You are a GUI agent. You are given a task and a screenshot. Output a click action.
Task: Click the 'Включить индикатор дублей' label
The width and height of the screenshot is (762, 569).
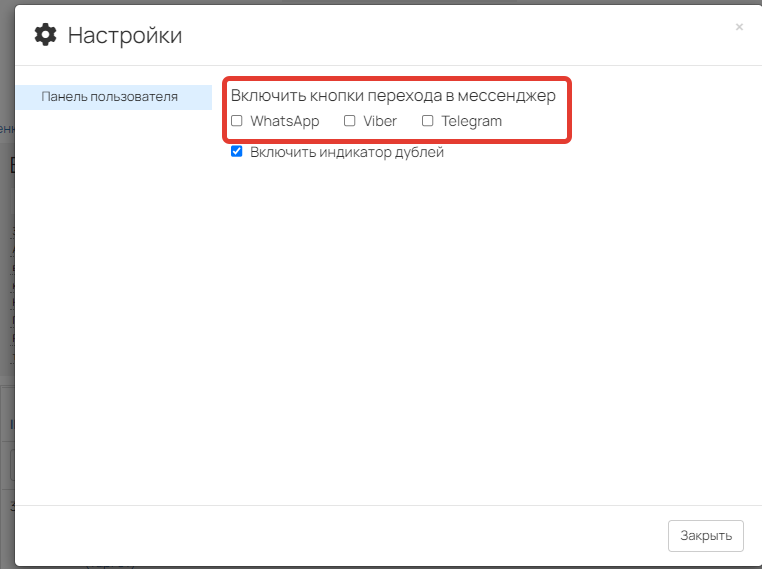tap(346, 153)
